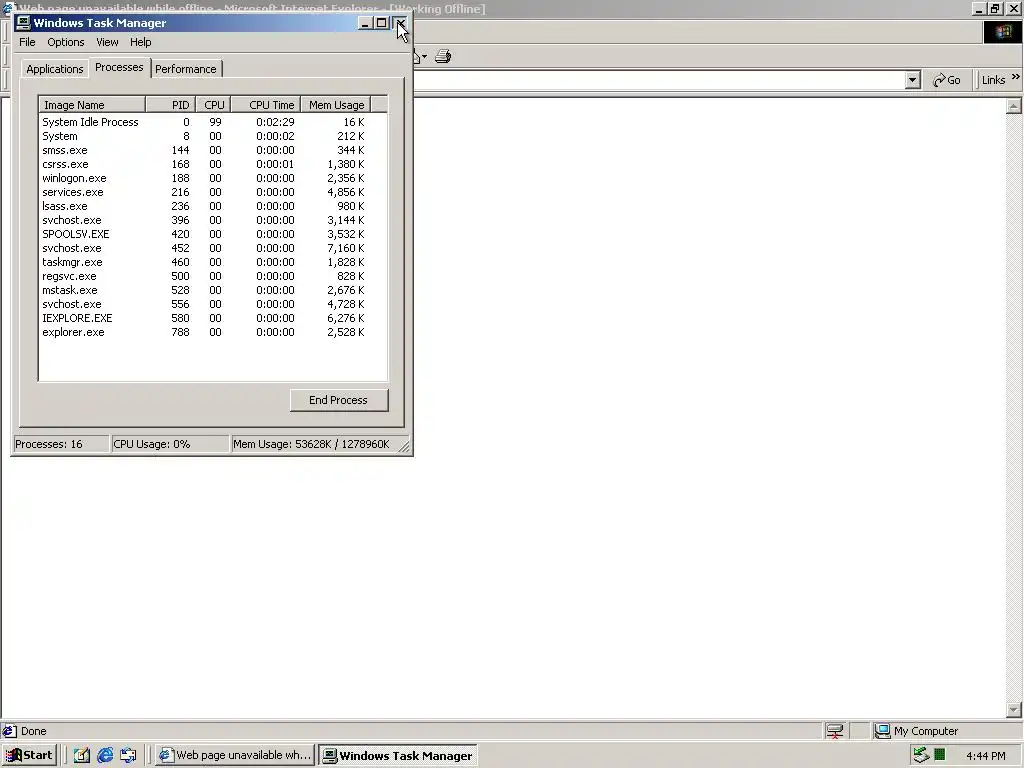Open the address bar dropdown arrow

click(x=913, y=80)
